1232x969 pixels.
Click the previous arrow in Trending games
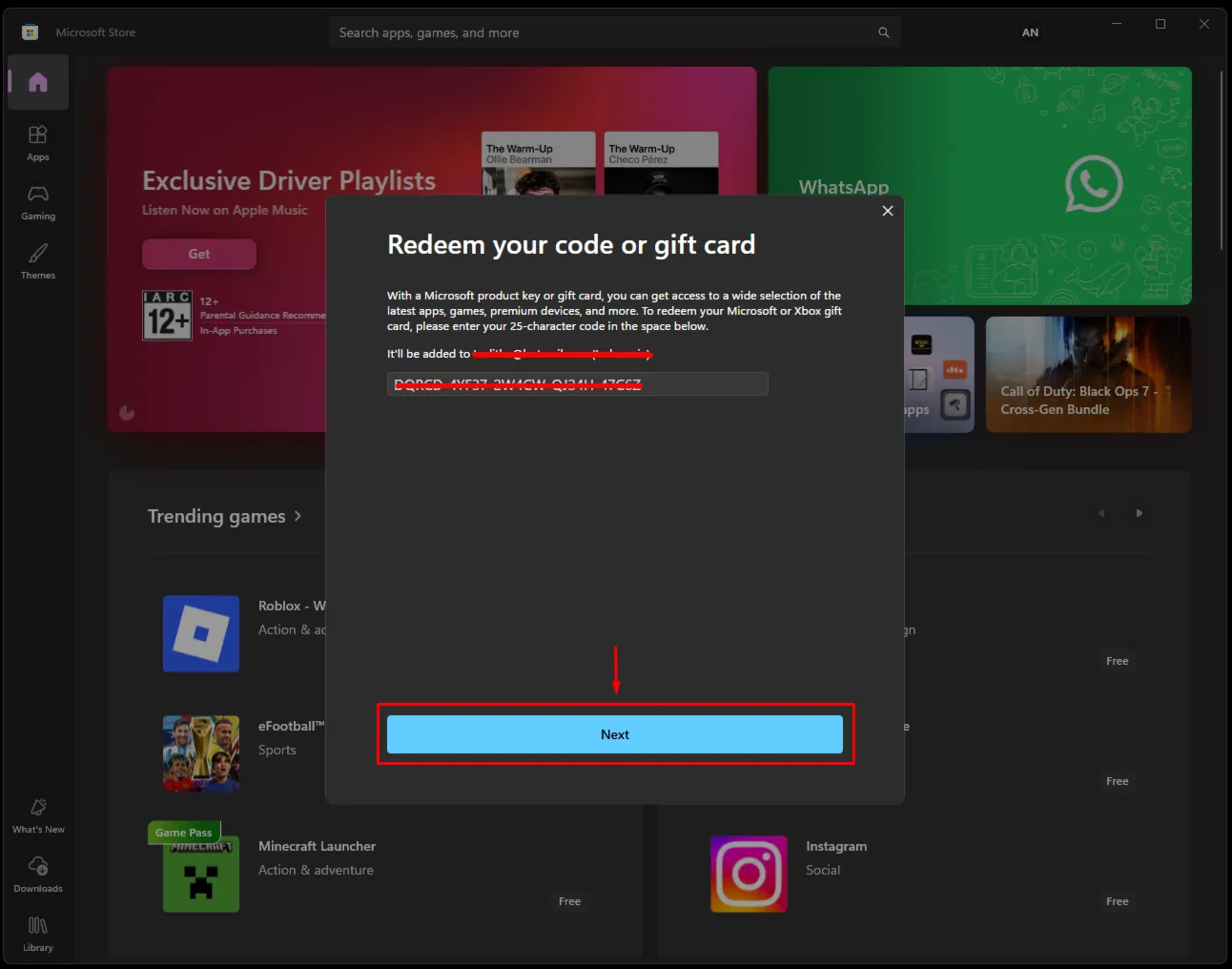(1101, 513)
